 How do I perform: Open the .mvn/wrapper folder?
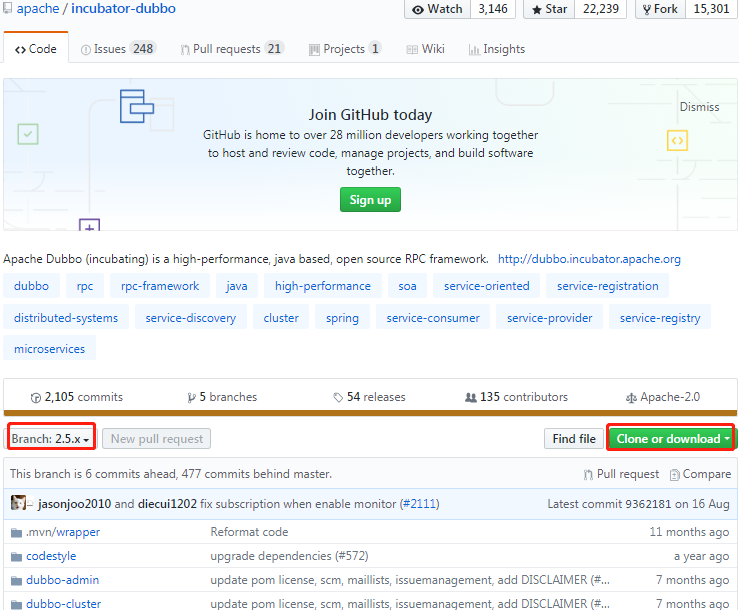pyautogui.click(x=63, y=532)
